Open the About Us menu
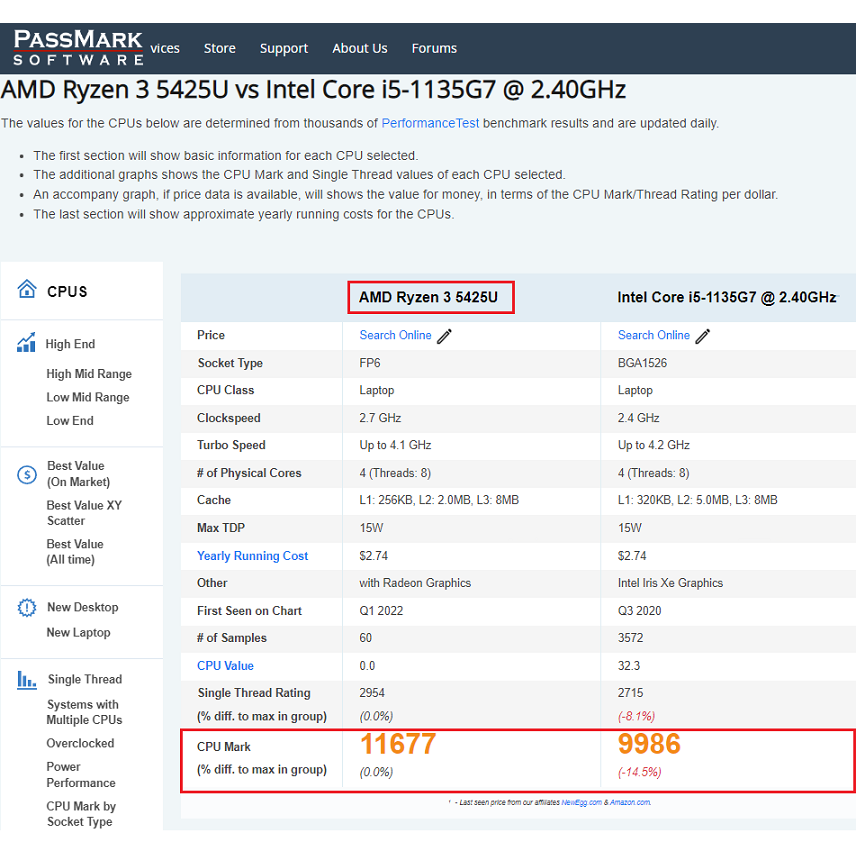The image size is (856, 856). click(x=360, y=48)
